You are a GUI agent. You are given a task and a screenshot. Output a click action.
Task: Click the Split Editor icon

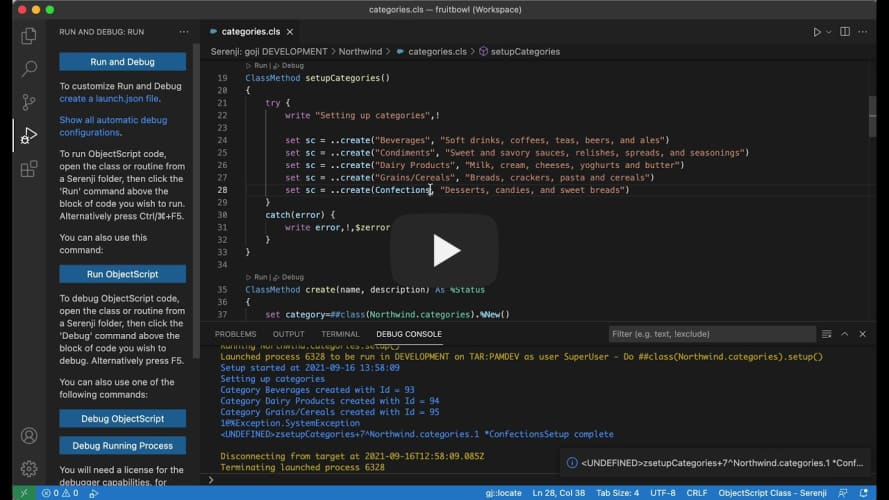pos(845,32)
